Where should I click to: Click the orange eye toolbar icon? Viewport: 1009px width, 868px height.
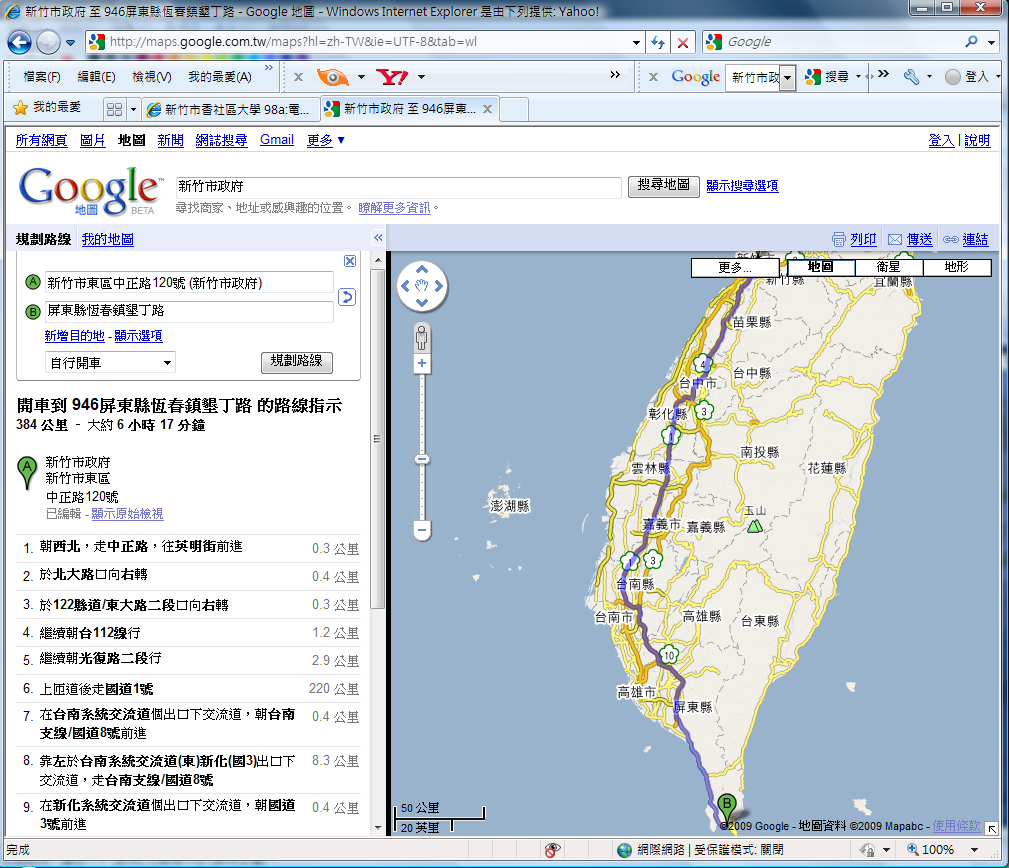333,77
